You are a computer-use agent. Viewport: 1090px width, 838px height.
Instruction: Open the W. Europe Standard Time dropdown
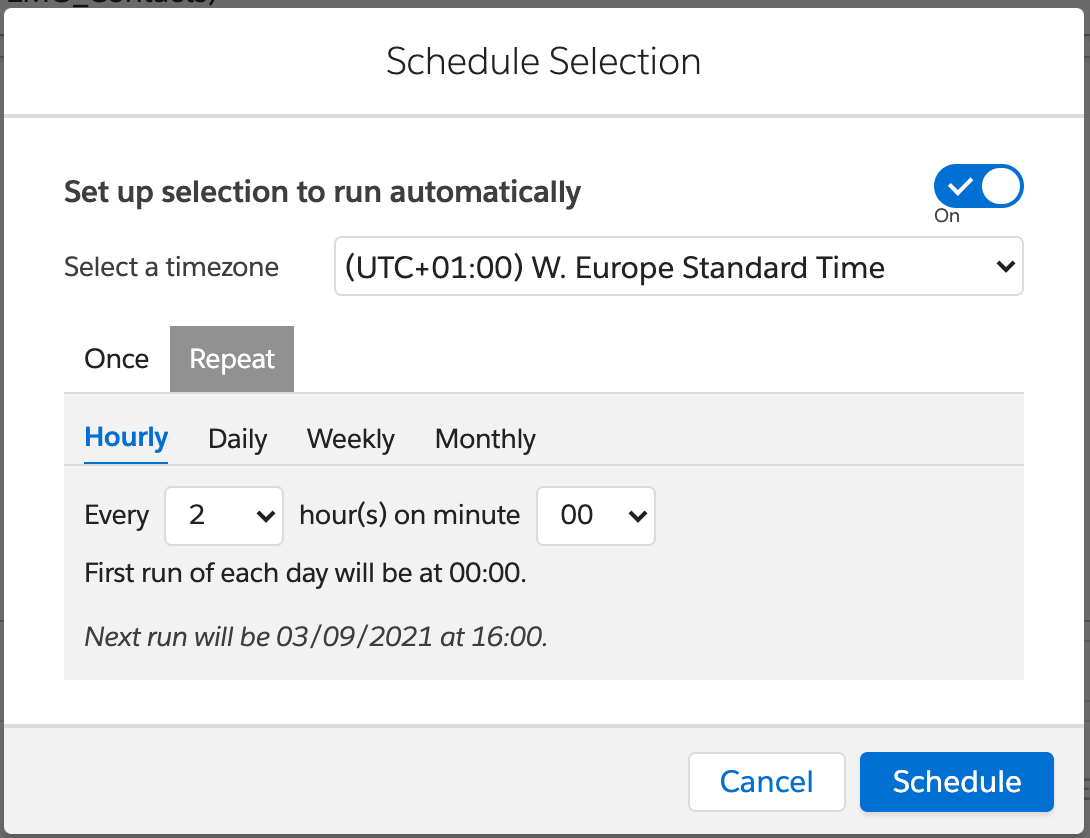678,267
